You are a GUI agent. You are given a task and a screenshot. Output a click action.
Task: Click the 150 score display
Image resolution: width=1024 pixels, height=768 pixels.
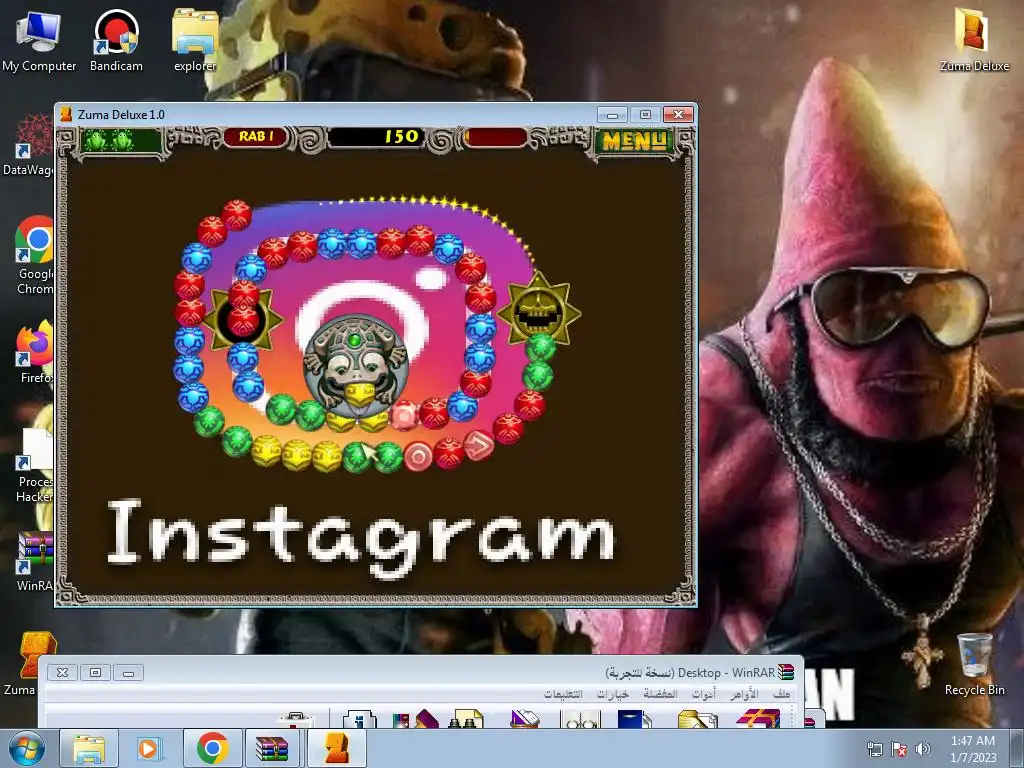(376, 136)
